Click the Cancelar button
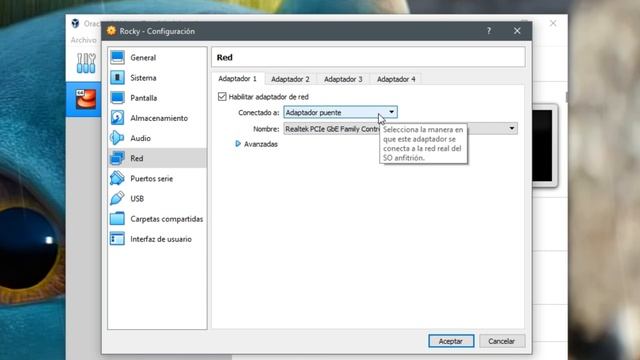Image resolution: width=640 pixels, height=360 pixels. [x=502, y=341]
